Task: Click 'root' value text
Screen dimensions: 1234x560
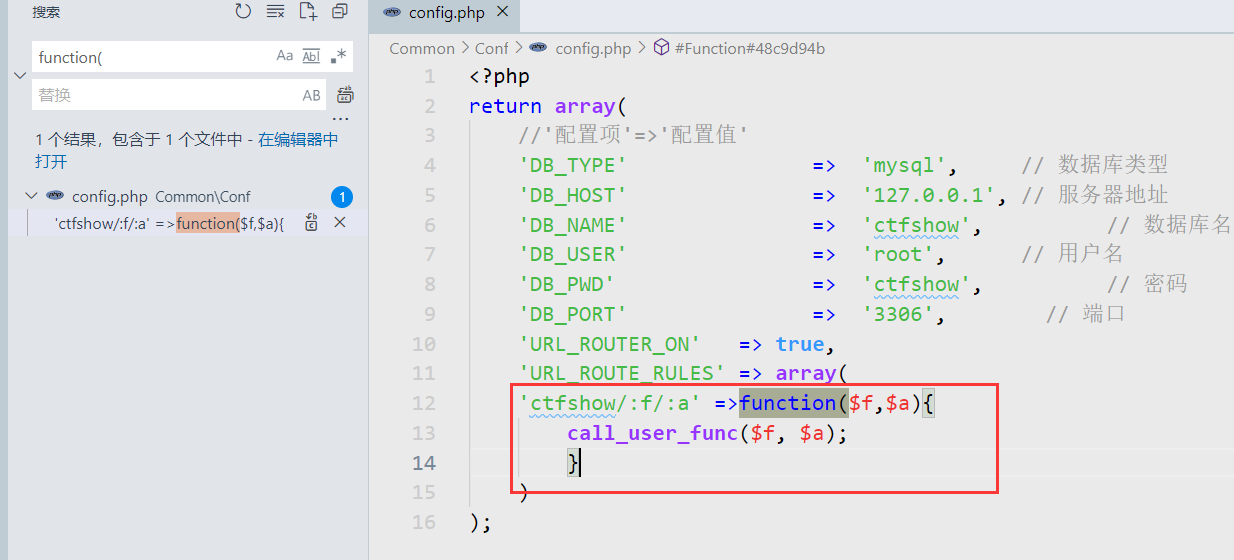Action: (904, 254)
